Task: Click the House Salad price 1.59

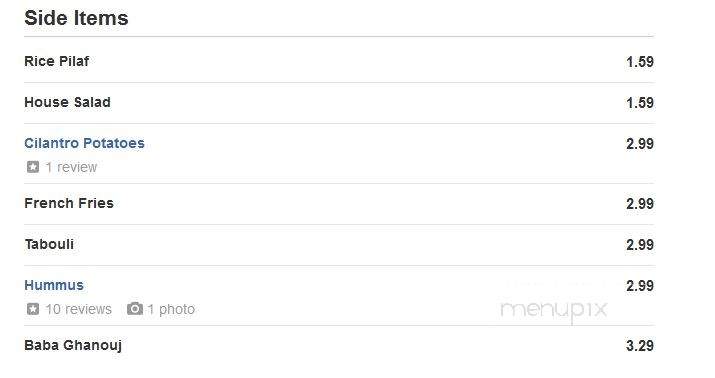Action: (x=640, y=103)
